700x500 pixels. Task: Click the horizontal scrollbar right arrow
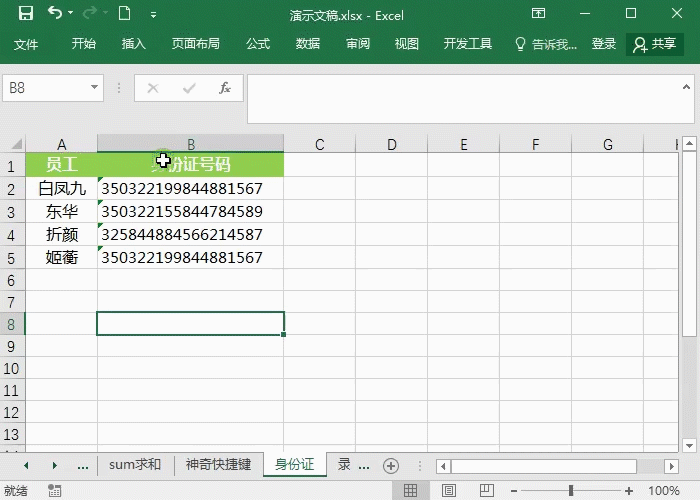[671, 467]
